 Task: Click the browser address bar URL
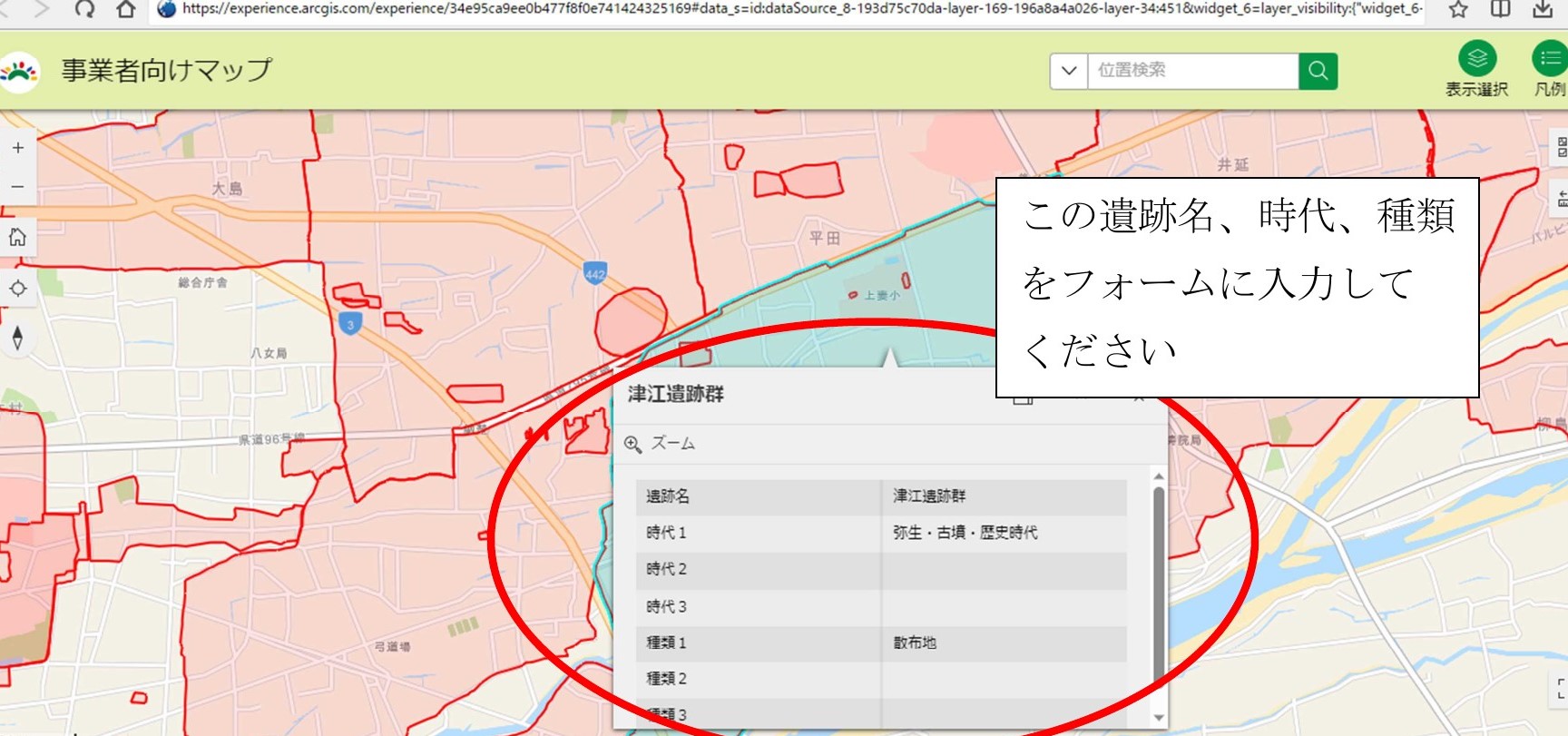tap(799, 9)
